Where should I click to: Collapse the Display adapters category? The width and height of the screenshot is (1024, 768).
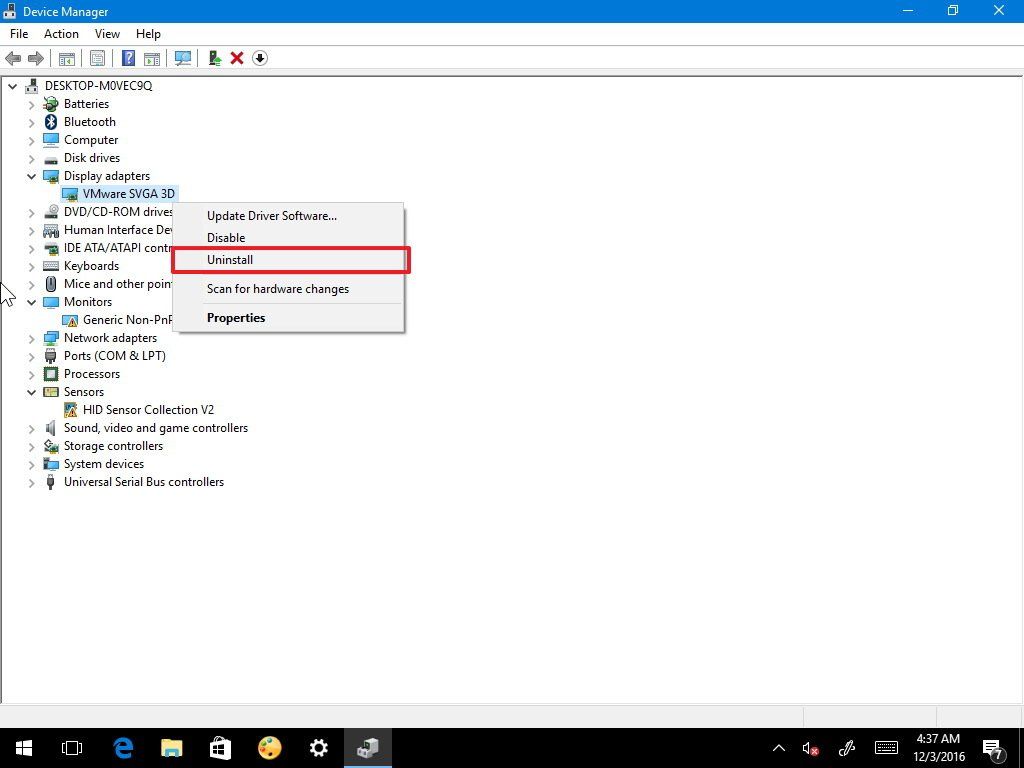pos(31,176)
